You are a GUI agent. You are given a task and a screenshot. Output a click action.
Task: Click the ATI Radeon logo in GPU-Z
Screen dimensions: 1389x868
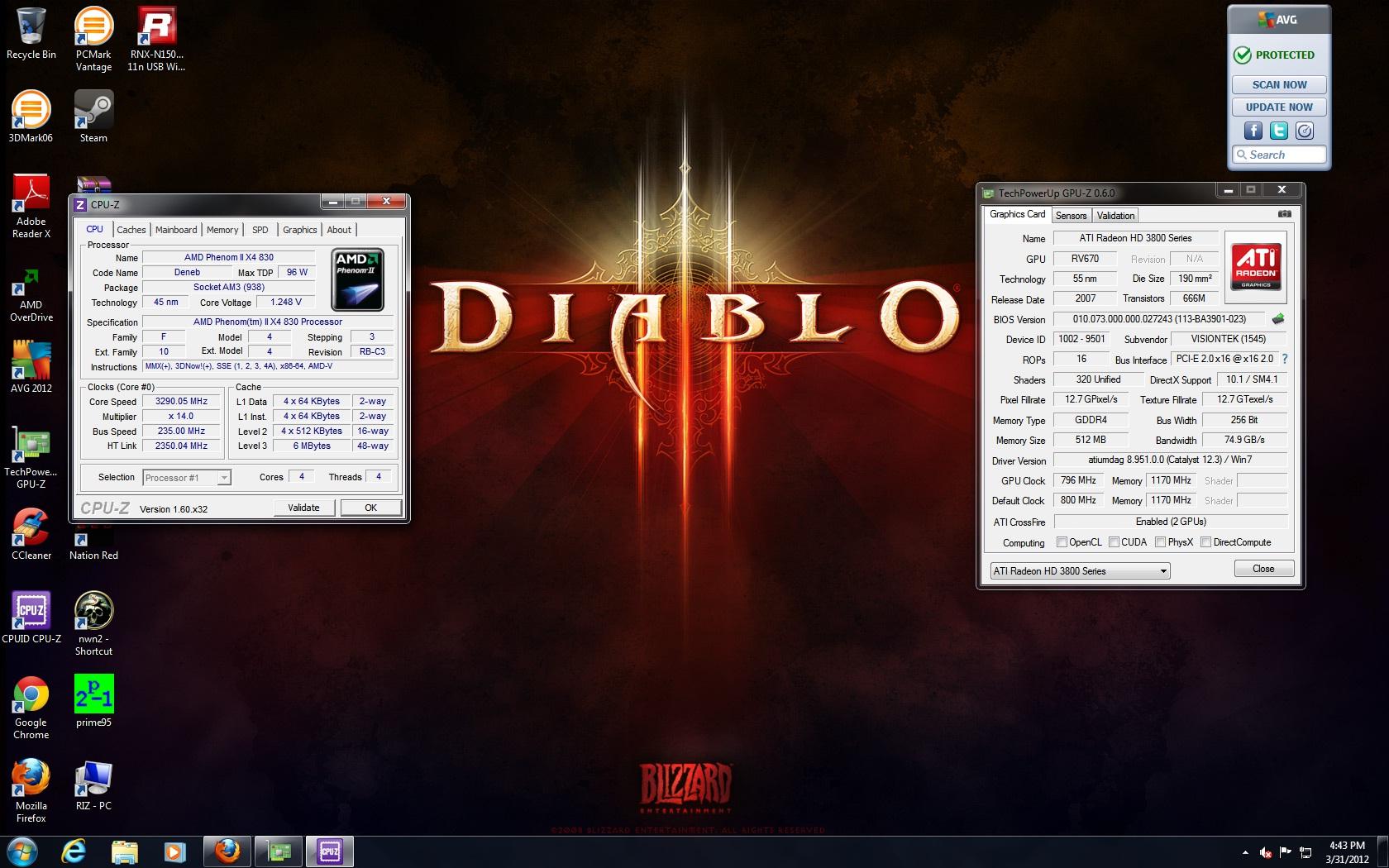click(1256, 265)
